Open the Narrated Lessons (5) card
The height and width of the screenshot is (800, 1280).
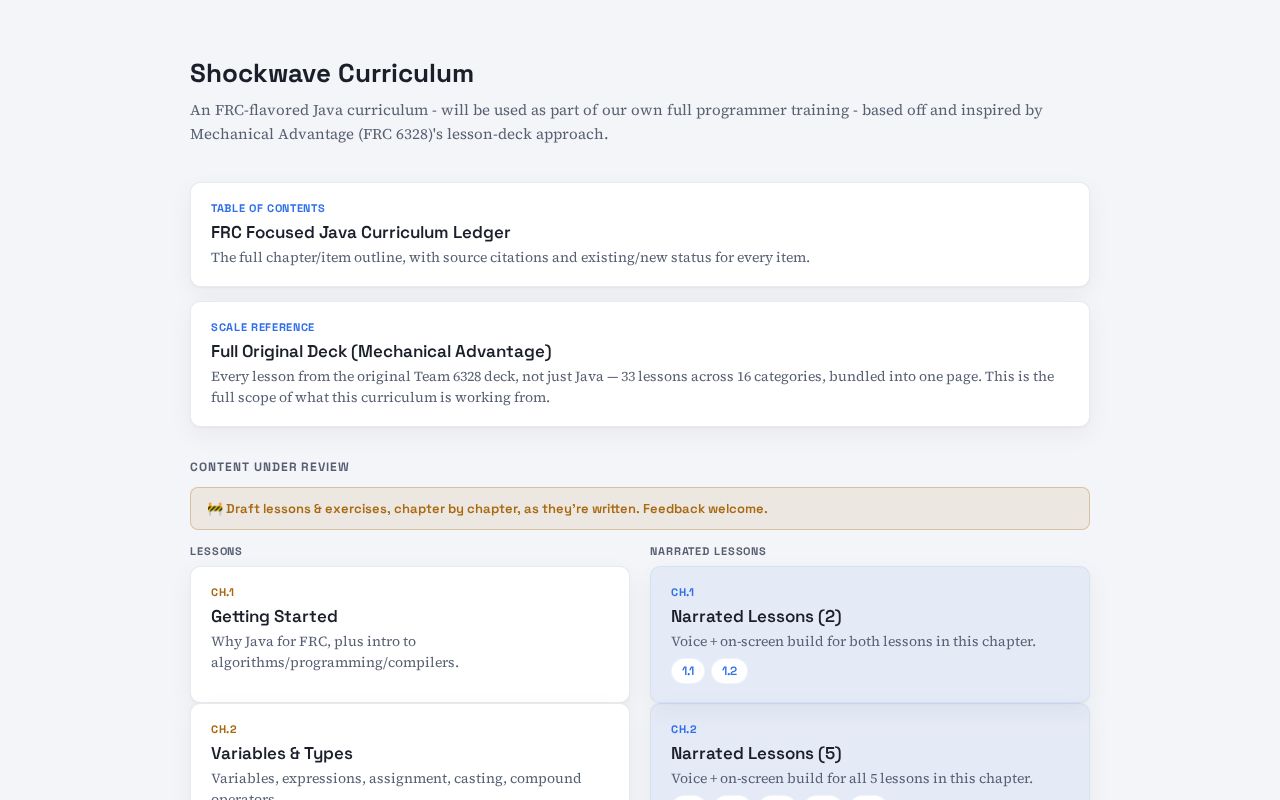point(870,752)
